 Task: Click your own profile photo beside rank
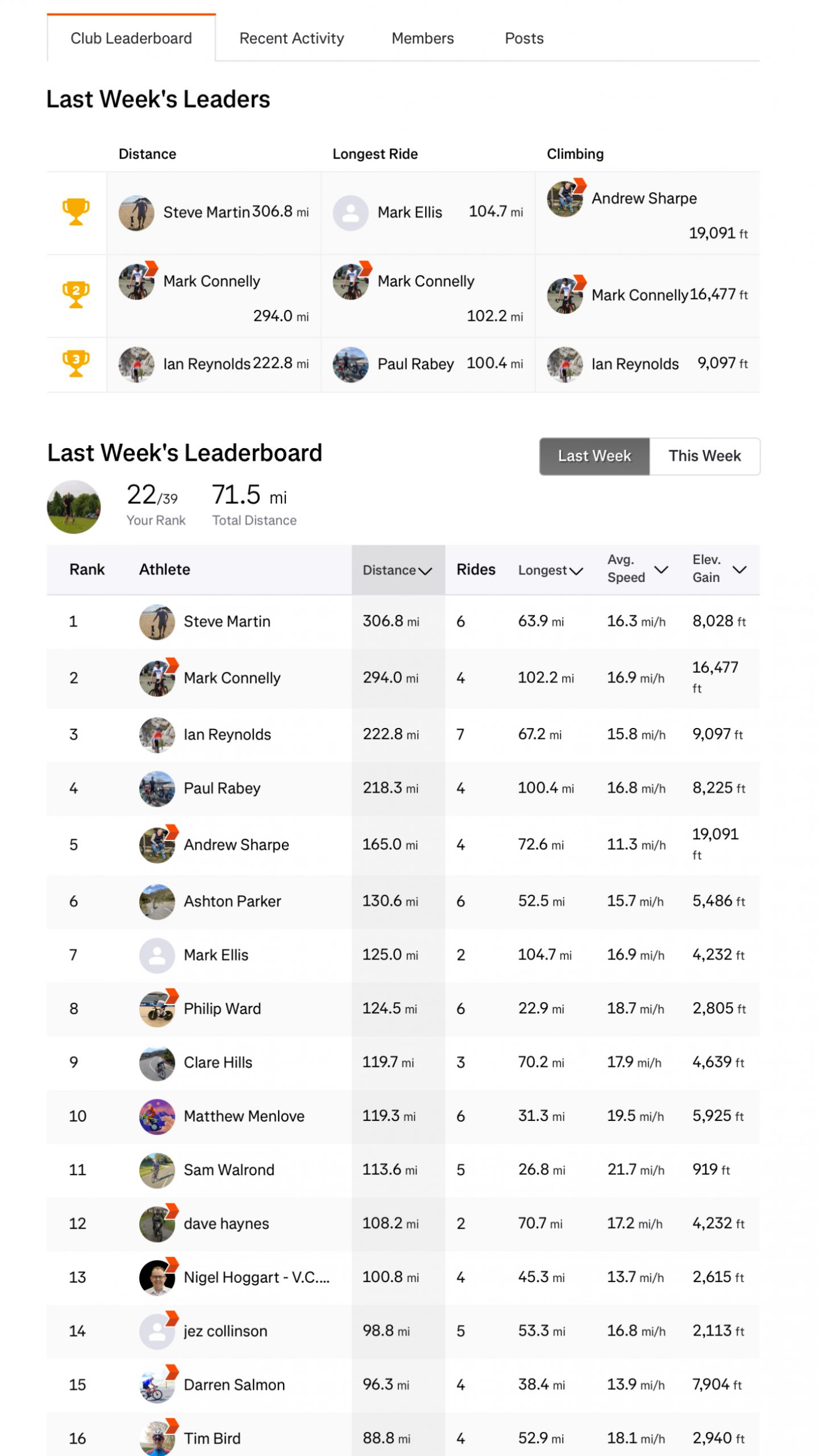tap(73, 506)
